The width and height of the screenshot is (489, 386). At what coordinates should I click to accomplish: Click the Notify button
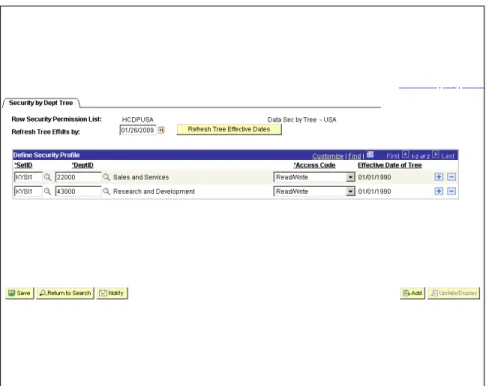tap(112, 293)
